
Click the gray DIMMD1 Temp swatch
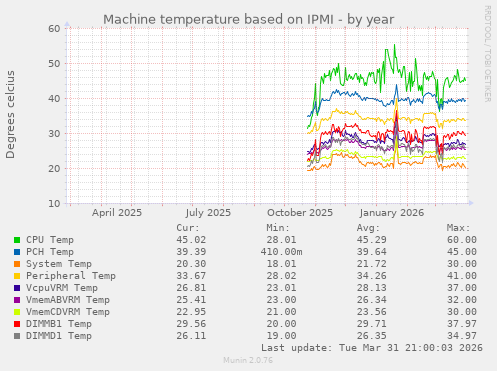[17, 336]
